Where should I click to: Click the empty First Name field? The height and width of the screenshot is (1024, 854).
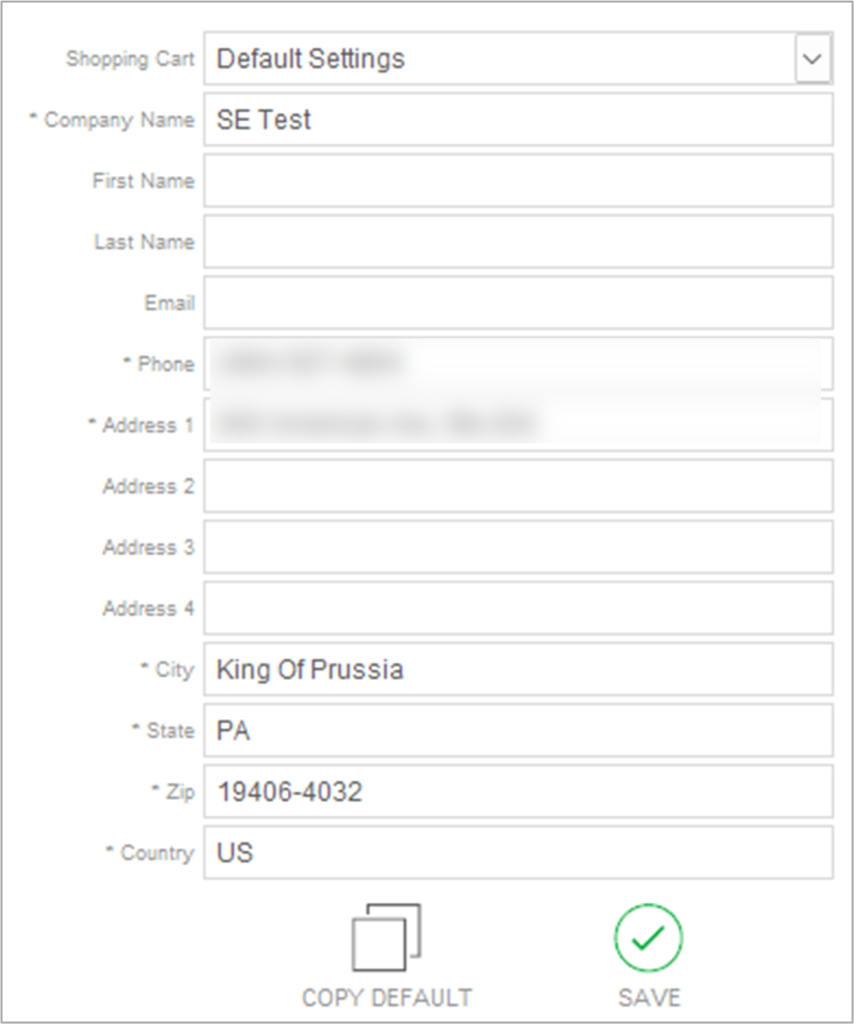coord(517,180)
